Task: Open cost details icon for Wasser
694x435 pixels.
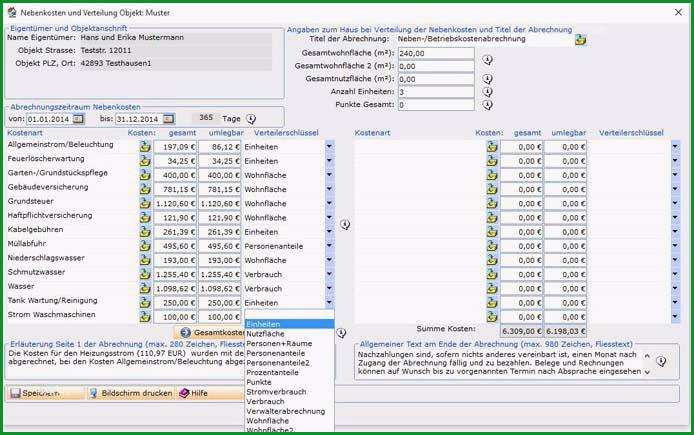Action: 145,289
